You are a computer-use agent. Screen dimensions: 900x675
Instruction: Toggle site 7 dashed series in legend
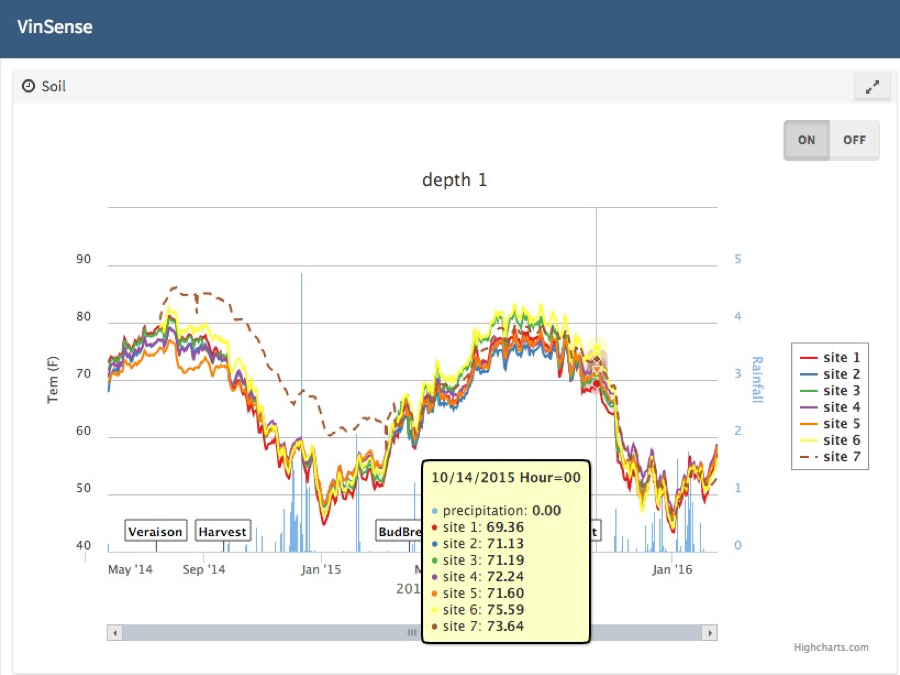click(830, 457)
